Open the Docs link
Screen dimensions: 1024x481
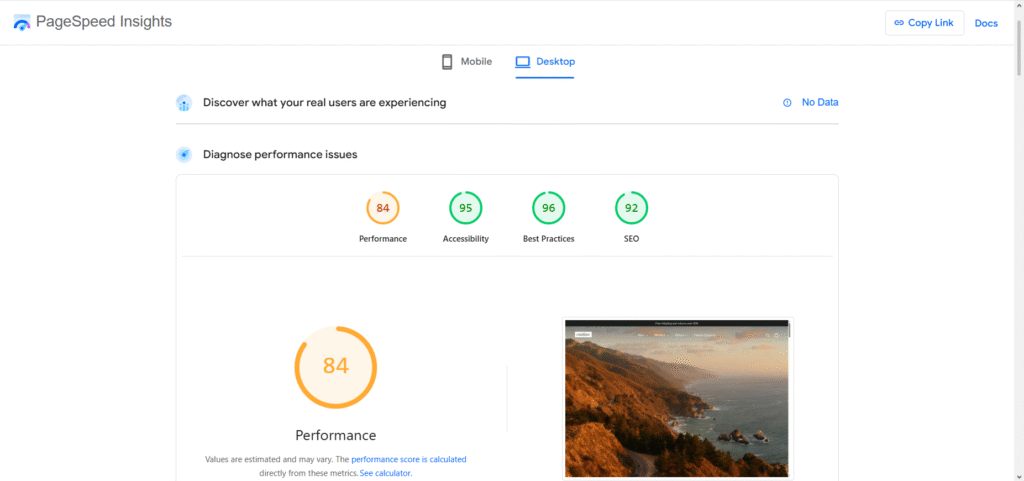tap(986, 23)
